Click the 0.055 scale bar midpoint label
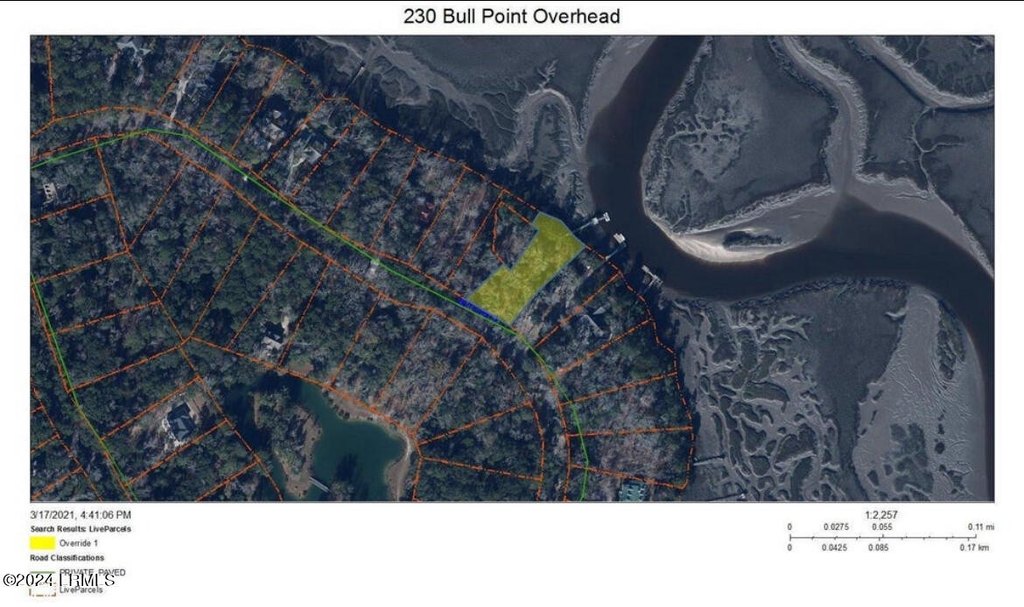Viewport: 1024px width, 607px height. pyautogui.click(x=881, y=526)
